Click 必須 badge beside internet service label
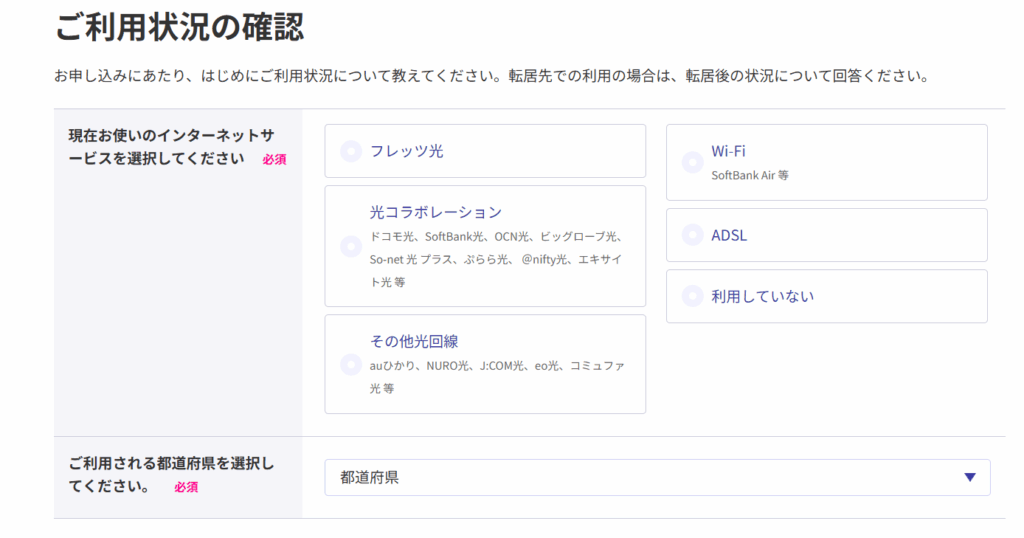 [274, 159]
